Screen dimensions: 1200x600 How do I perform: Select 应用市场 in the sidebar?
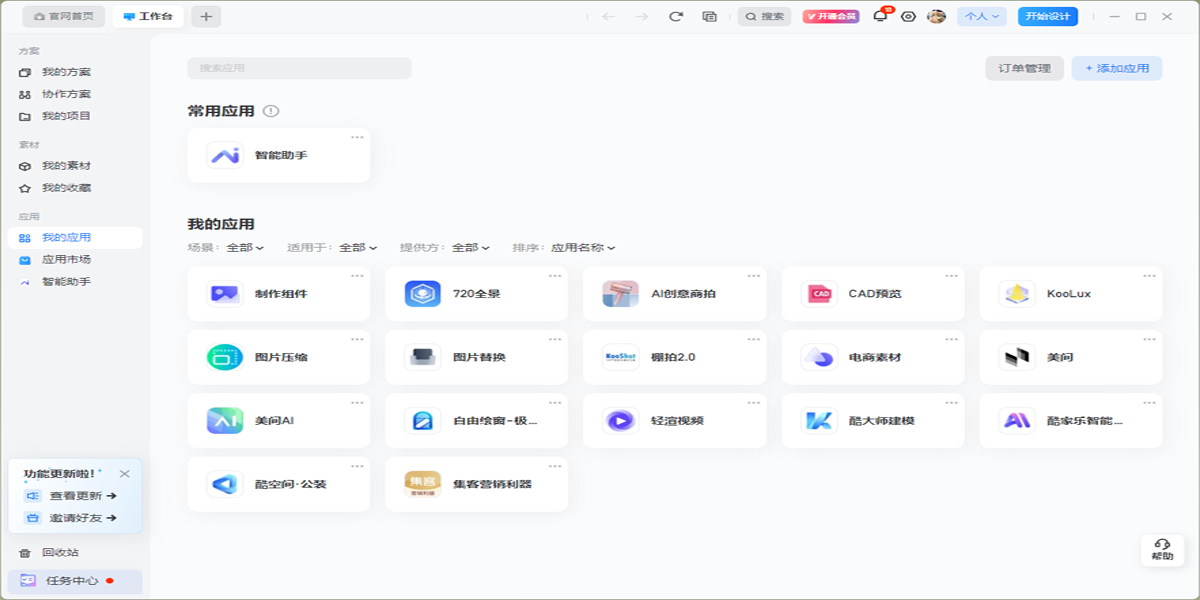click(x=66, y=260)
